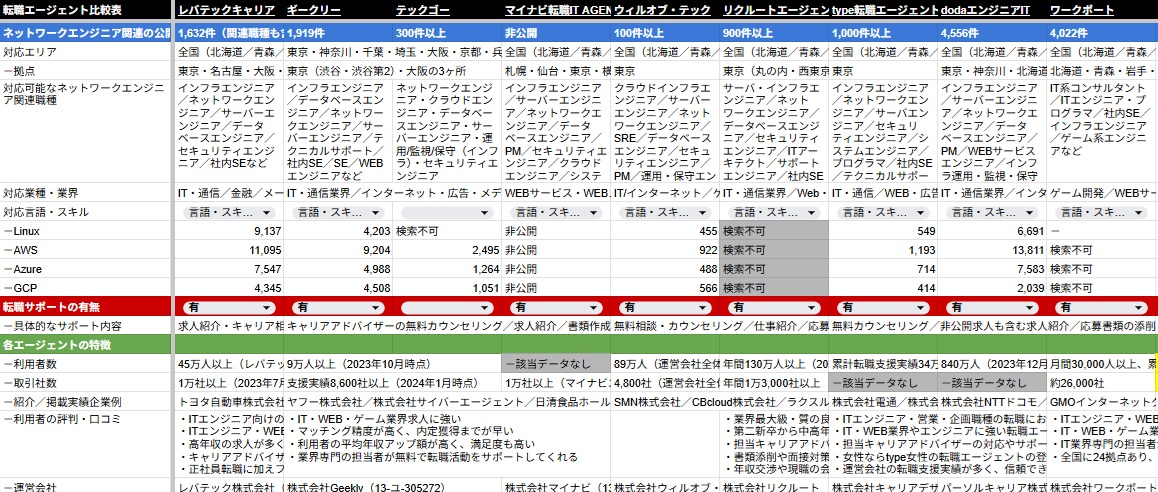Click the AWS value 11,095 cell
This screenshot has height=492, width=1158.
click(x=230, y=250)
